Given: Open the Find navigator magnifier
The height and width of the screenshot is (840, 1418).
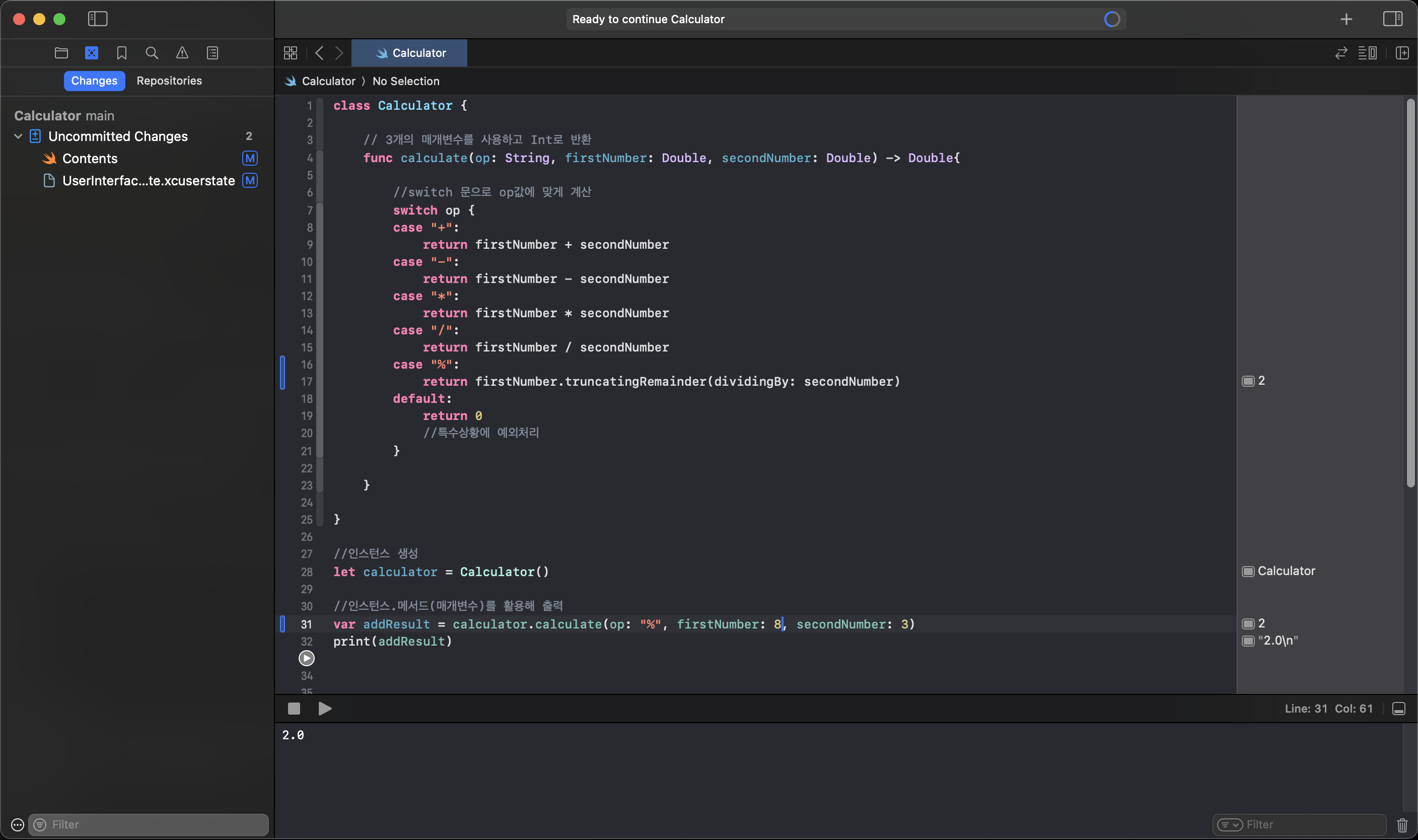Looking at the screenshot, I should (x=152, y=53).
